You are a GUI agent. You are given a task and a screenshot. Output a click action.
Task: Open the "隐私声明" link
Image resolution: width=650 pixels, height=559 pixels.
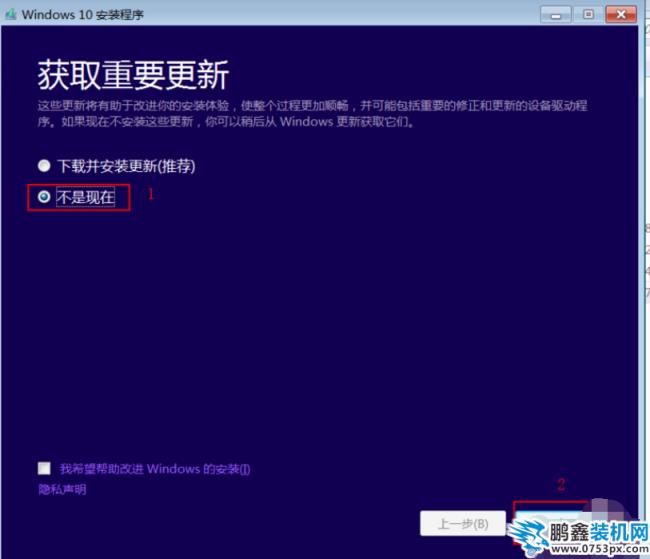62,489
